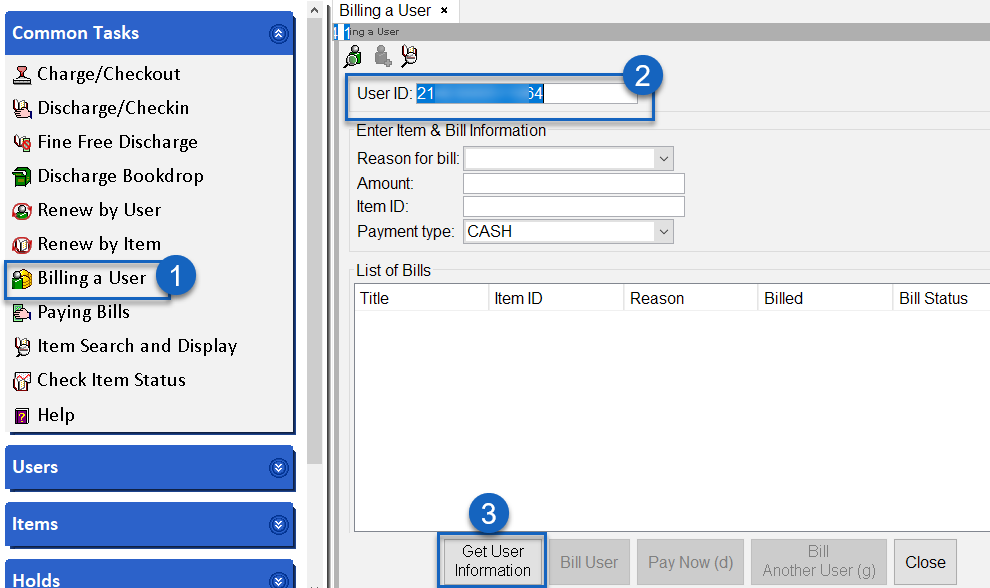Sort bills by Item ID column header
The image size is (990, 588).
coord(556,298)
